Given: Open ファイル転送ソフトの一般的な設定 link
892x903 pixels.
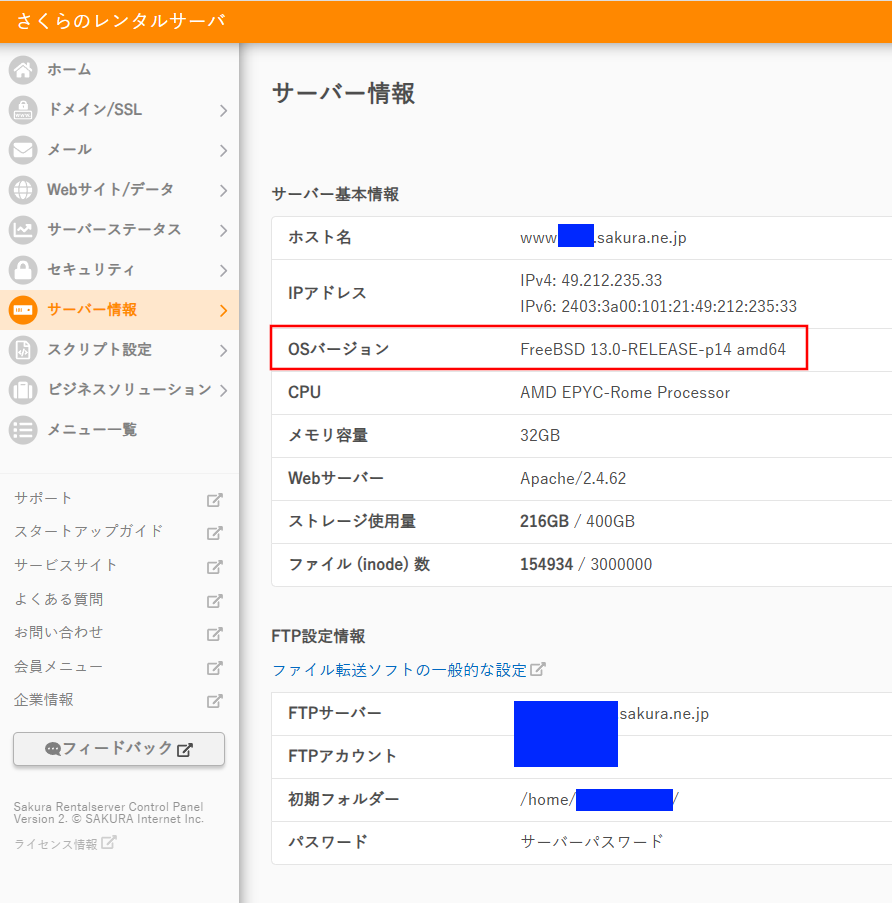Looking at the screenshot, I should pos(399,670).
